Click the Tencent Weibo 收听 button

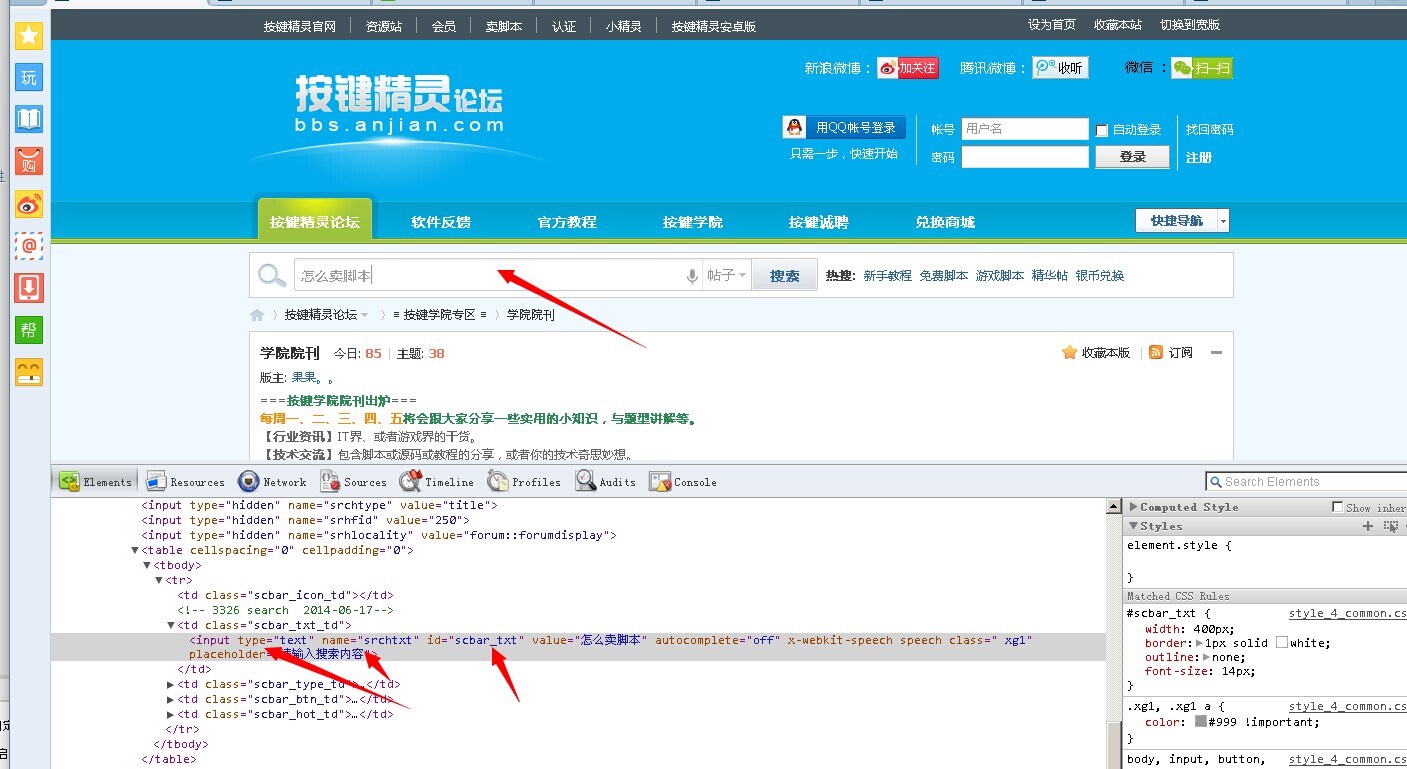(1061, 68)
